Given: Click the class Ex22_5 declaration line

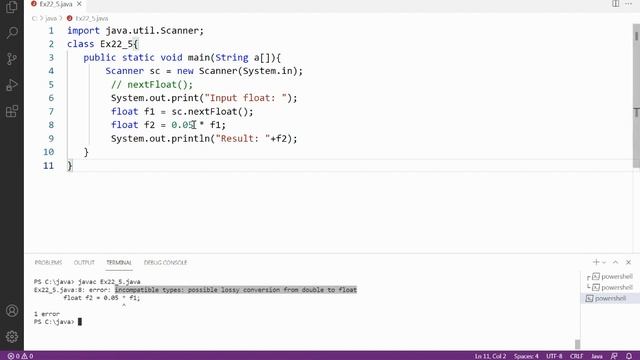Looking at the screenshot, I should point(103,44).
